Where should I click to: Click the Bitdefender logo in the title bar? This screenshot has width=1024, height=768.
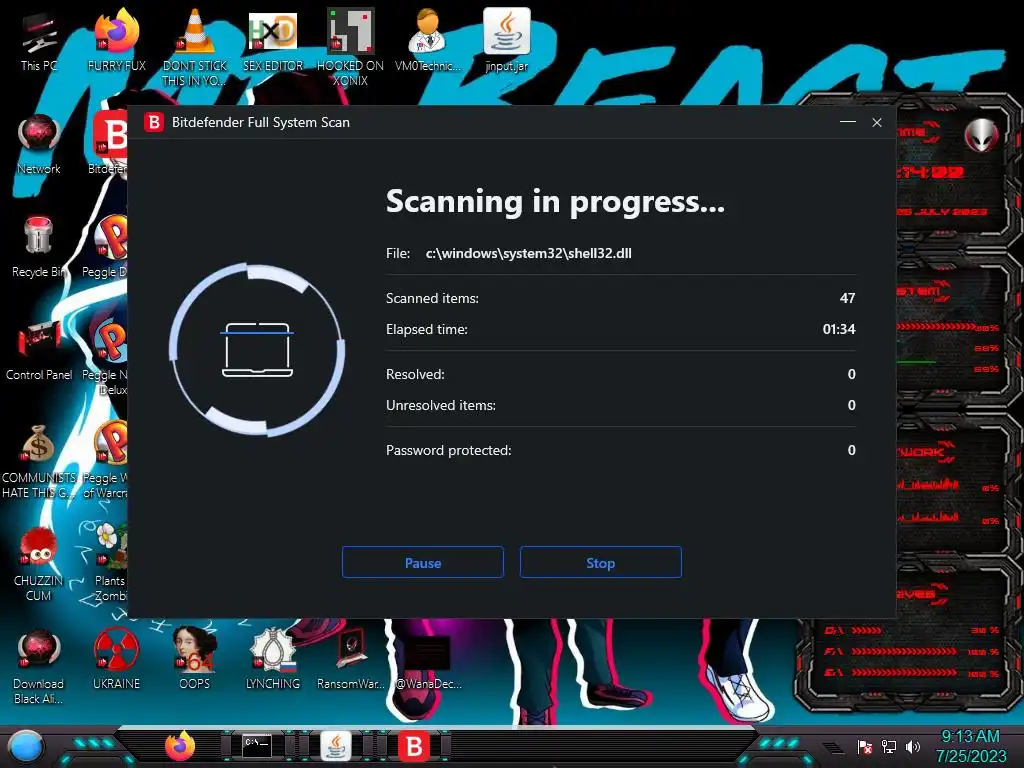coord(154,122)
